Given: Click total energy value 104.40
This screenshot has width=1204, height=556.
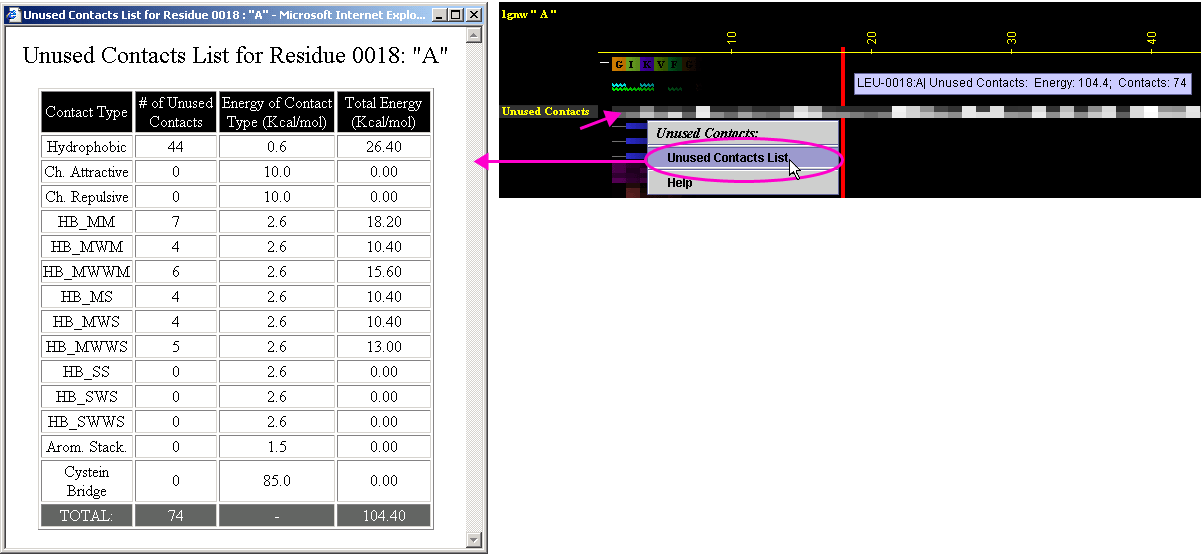Looking at the screenshot, I should click(x=384, y=516).
